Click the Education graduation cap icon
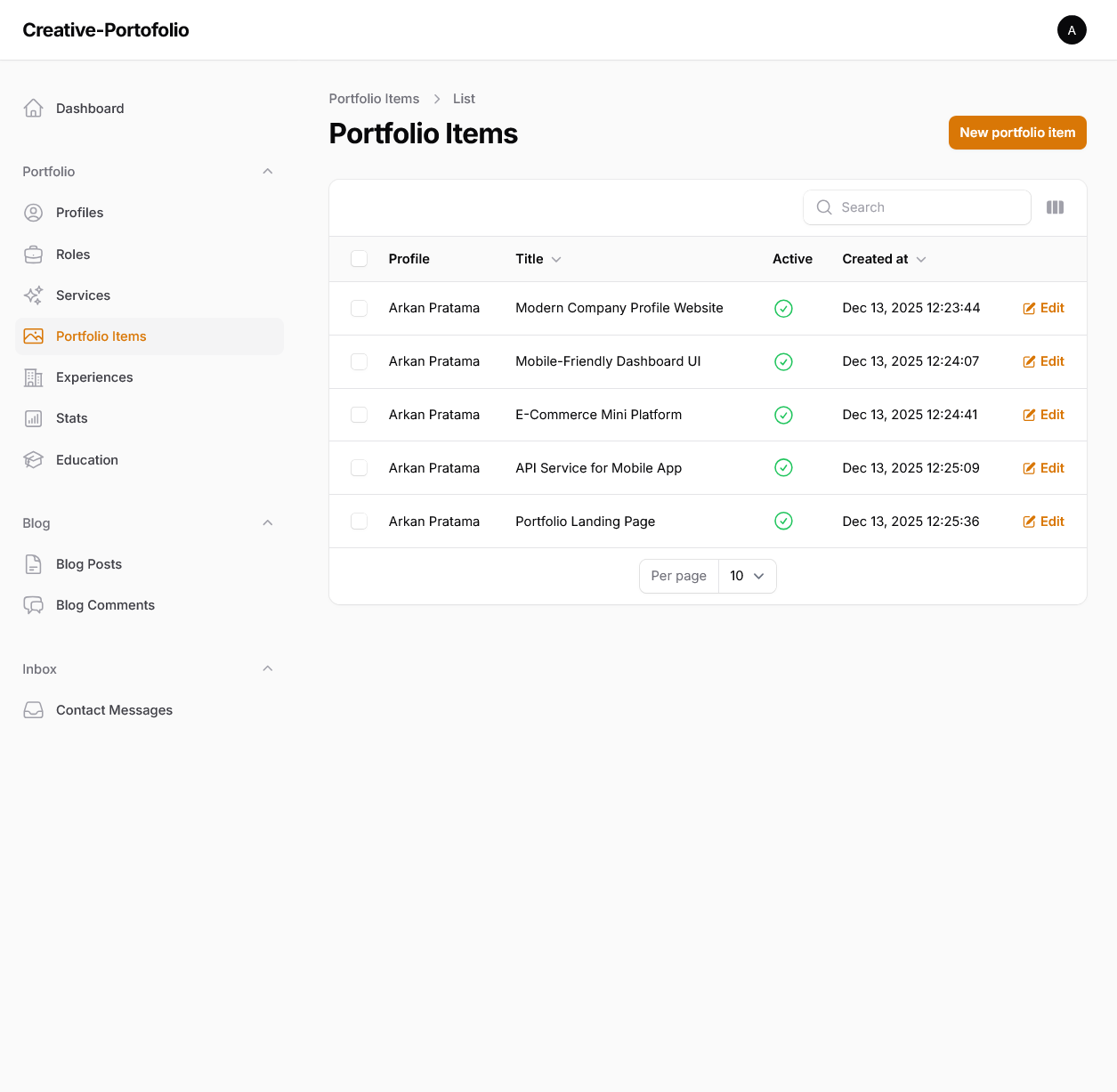The image size is (1117, 1092). pos(33,460)
